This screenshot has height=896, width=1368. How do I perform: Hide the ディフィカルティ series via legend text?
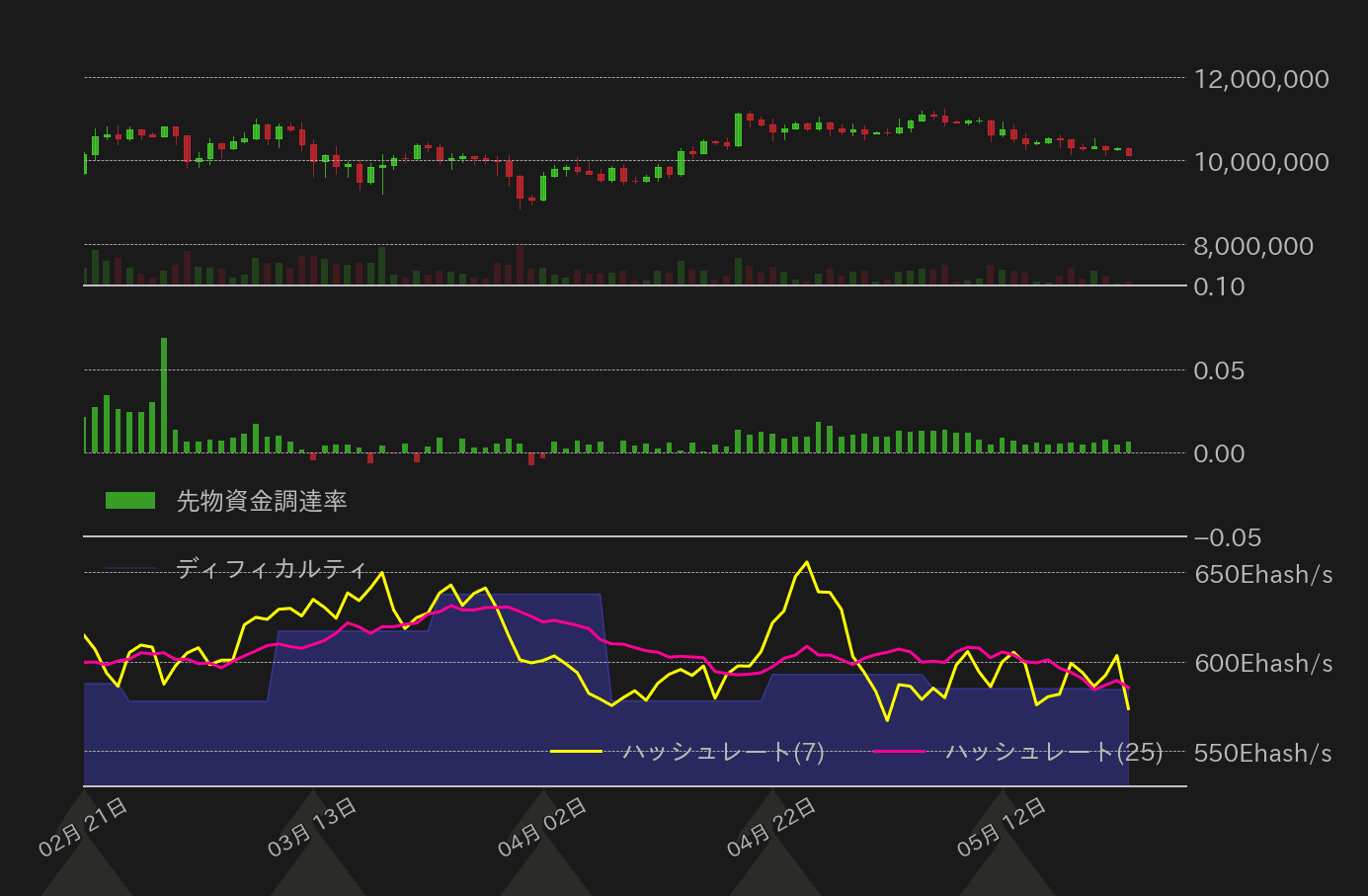coord(272,569)
